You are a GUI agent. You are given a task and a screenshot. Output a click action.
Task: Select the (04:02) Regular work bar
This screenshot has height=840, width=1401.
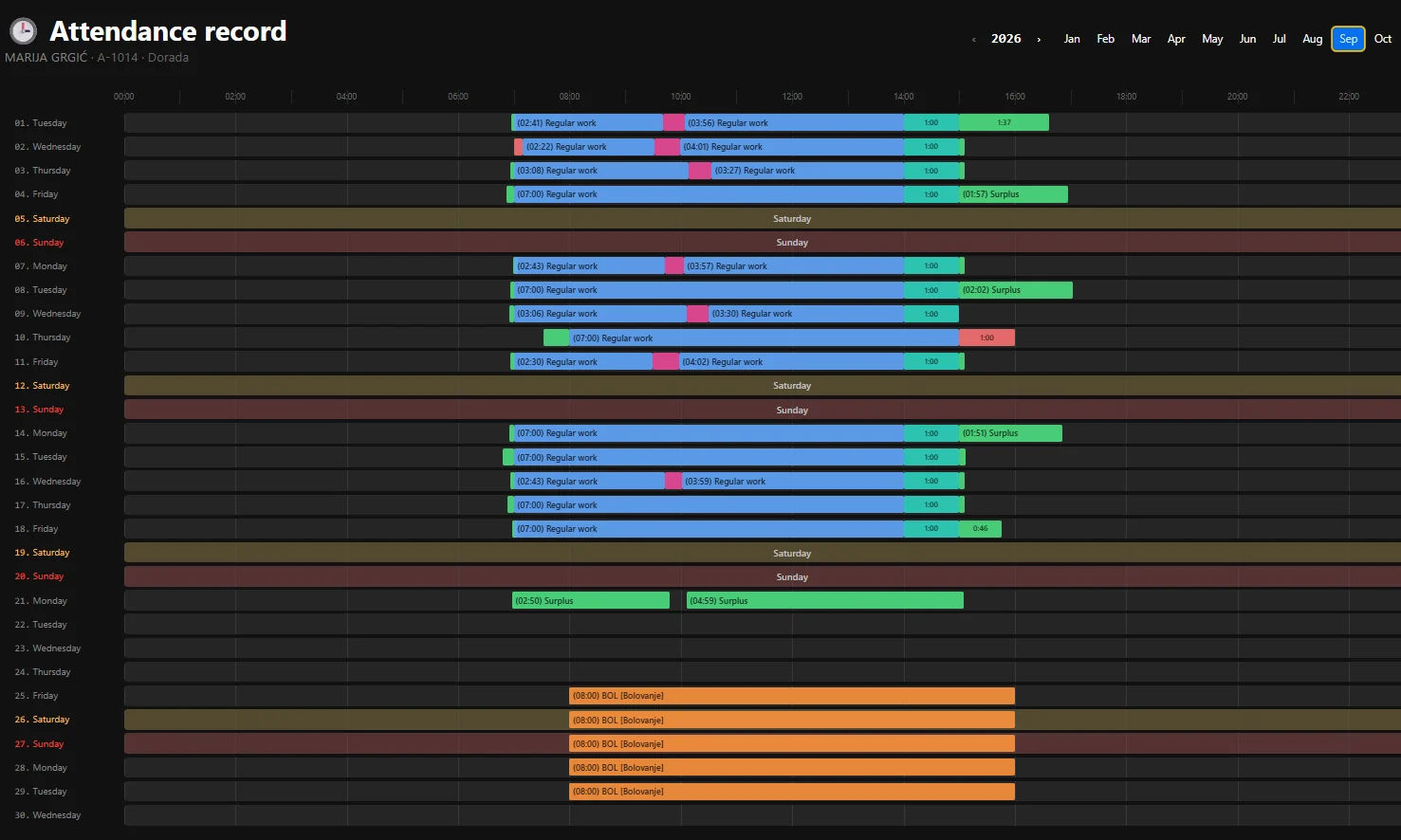[791, 361]
